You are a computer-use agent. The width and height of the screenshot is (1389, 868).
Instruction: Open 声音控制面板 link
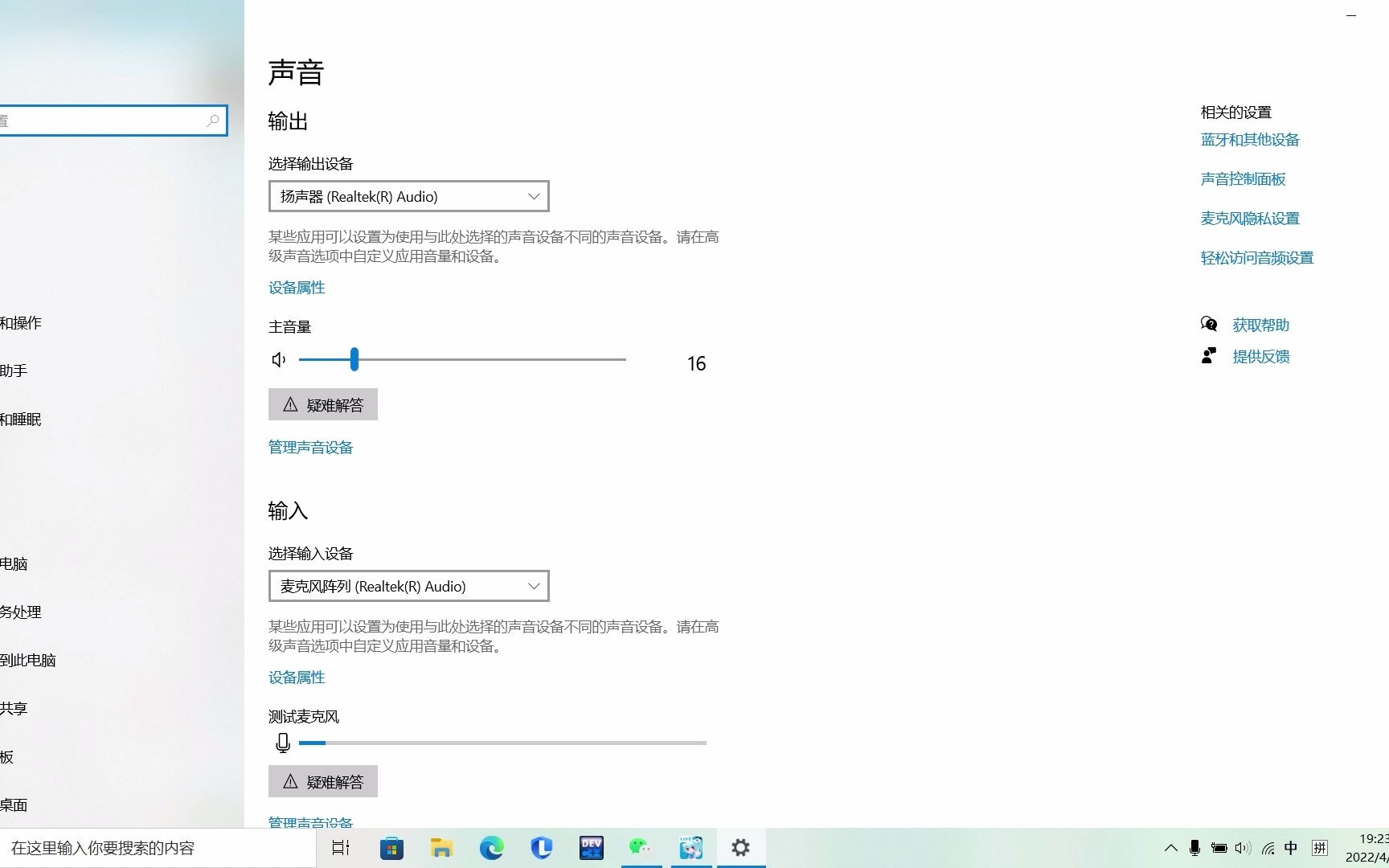point(1244,179)
